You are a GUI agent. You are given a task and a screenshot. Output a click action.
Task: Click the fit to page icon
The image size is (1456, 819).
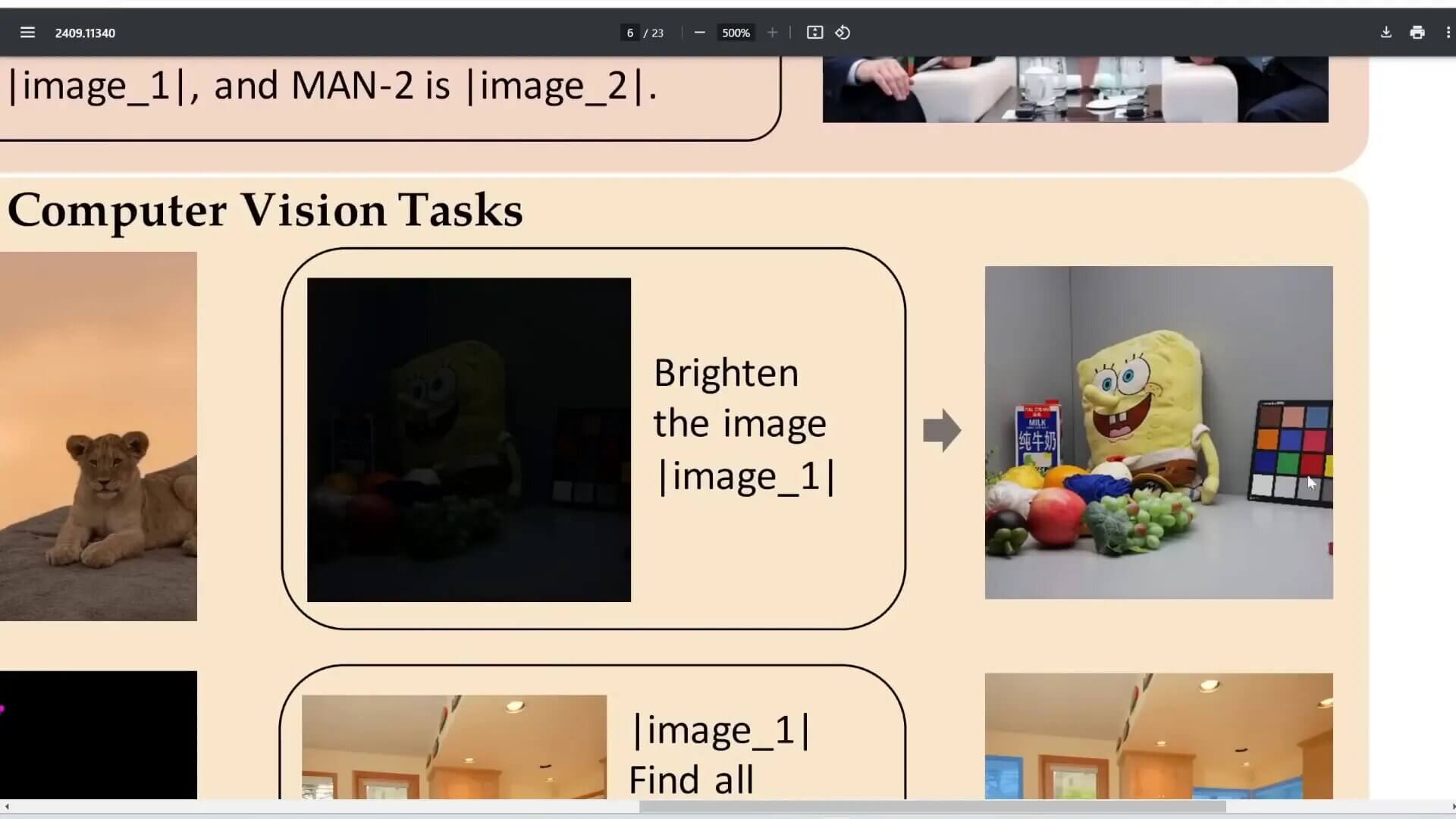pyautogui.click(x=814, y=33)
